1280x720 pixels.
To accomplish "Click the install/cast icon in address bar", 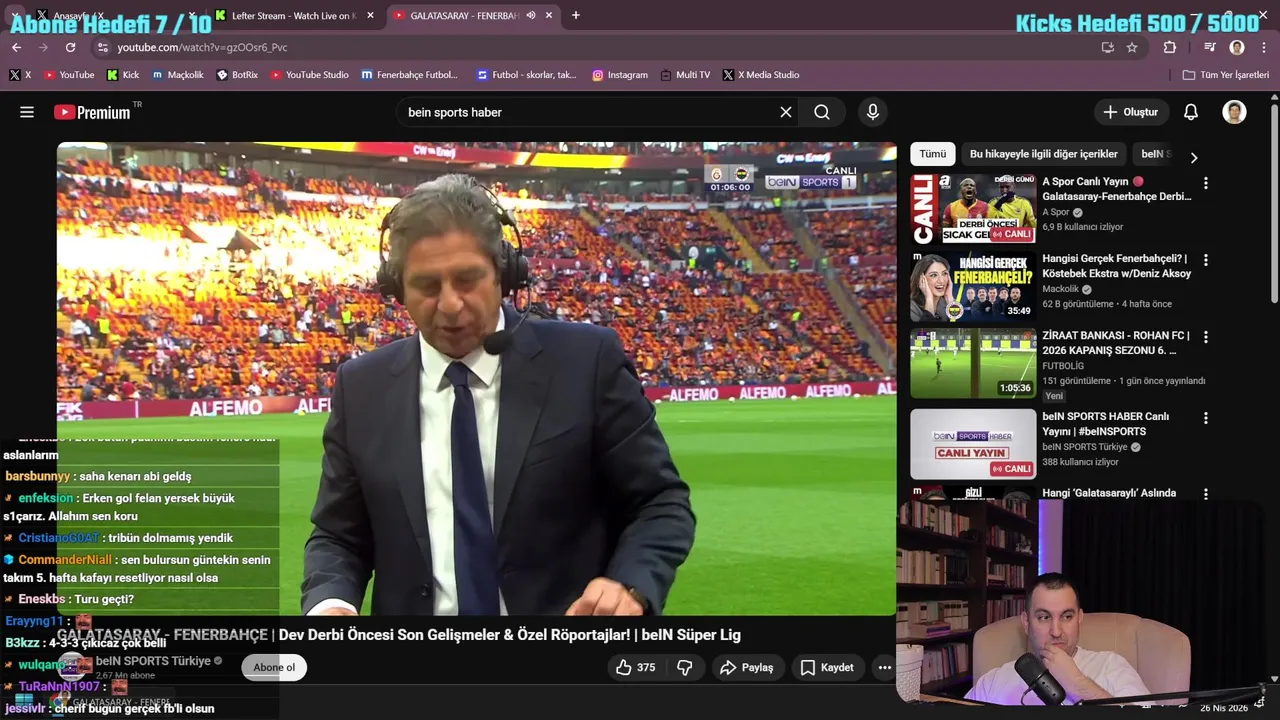I will [1107, 47].
